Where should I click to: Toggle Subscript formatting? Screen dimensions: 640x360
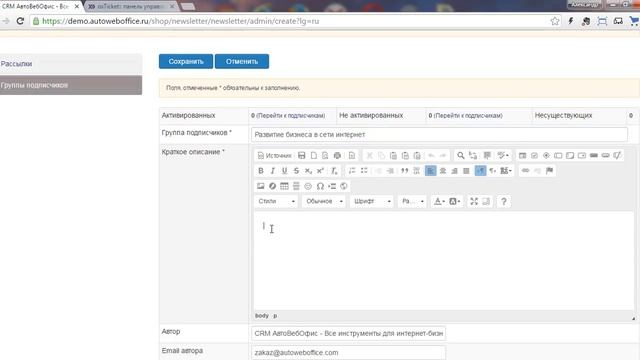click(308, 171)
